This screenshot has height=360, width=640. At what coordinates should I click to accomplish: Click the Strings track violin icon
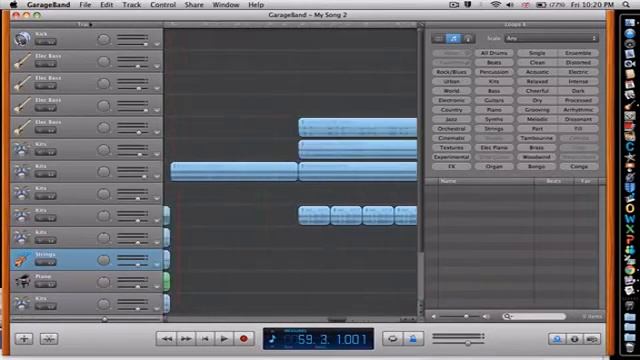21,260
